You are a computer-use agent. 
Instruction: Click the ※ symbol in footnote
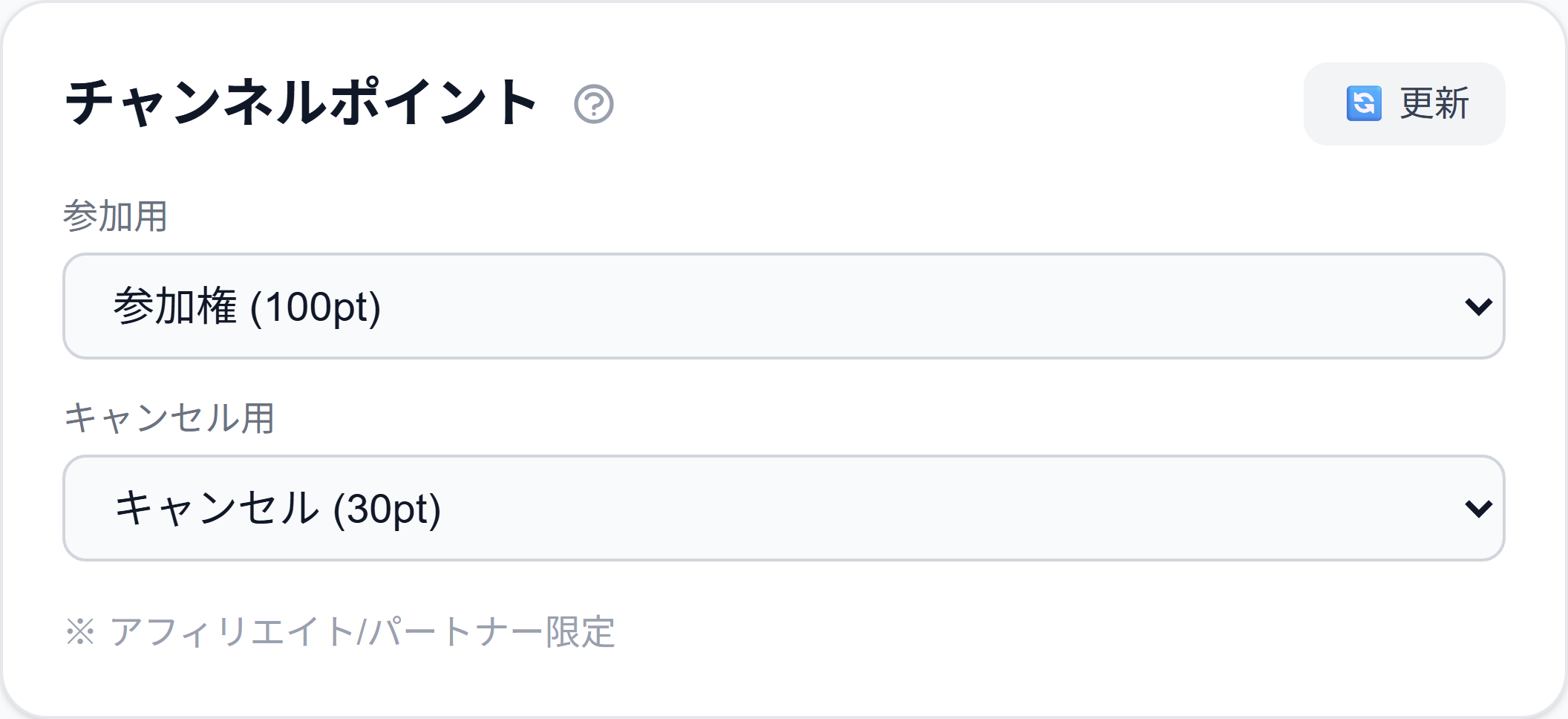click(x=80, y=632)
